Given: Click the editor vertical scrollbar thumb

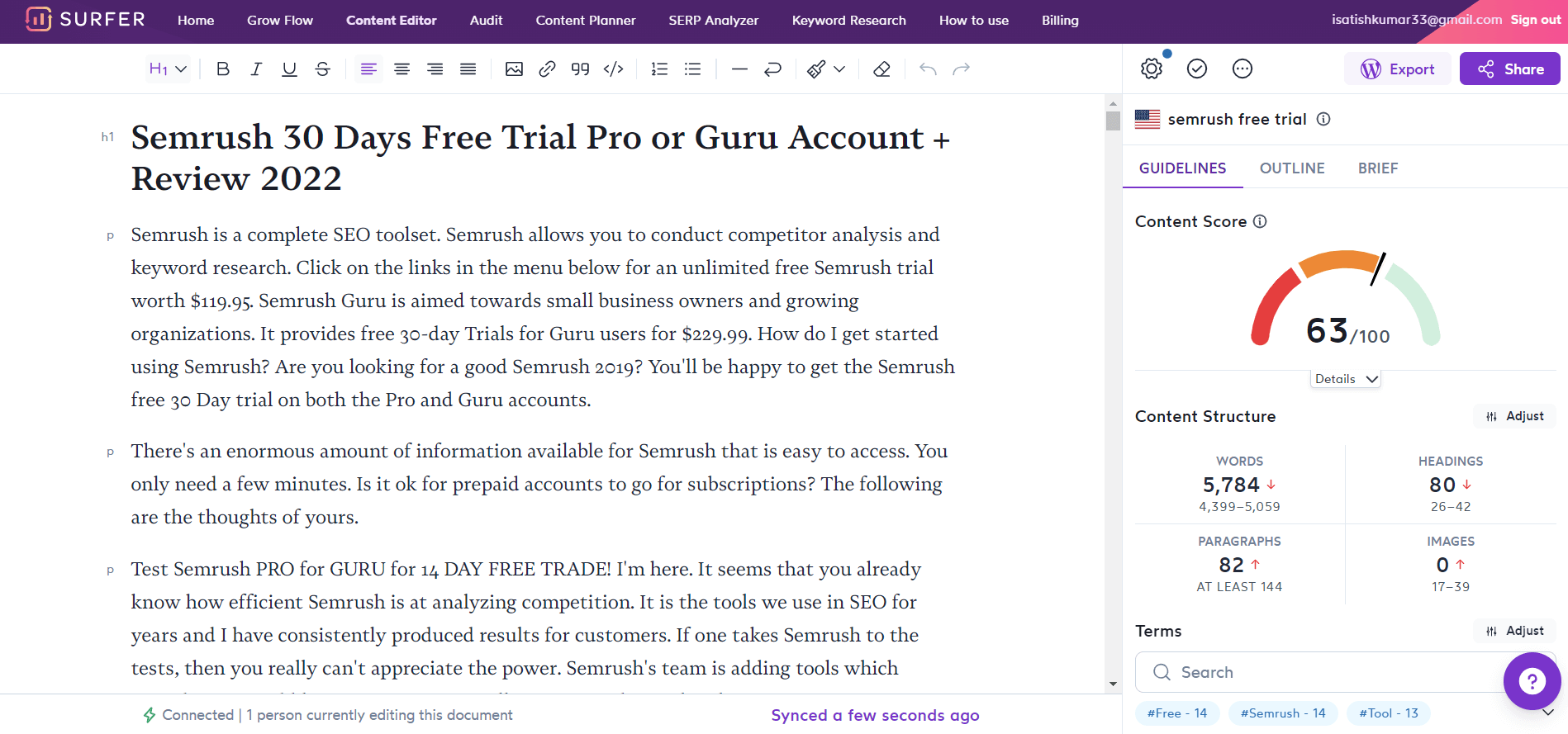Looking at the screenshot, I should (x=1113, y=121).
